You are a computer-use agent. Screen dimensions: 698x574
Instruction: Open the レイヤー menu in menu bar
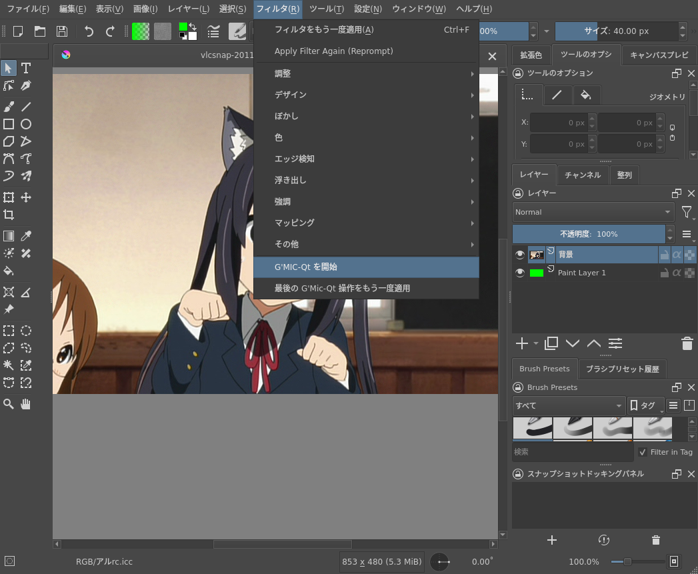pos(188,9)
